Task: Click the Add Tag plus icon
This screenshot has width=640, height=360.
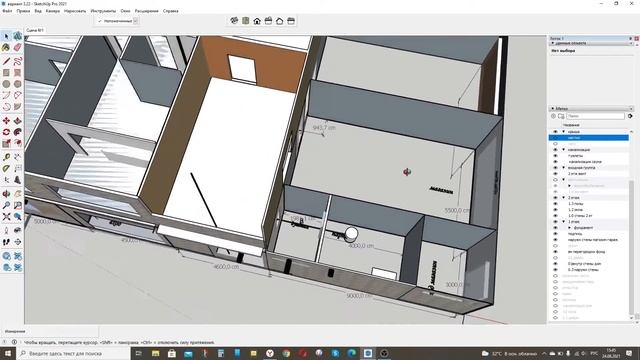Action: coord(553,116)
